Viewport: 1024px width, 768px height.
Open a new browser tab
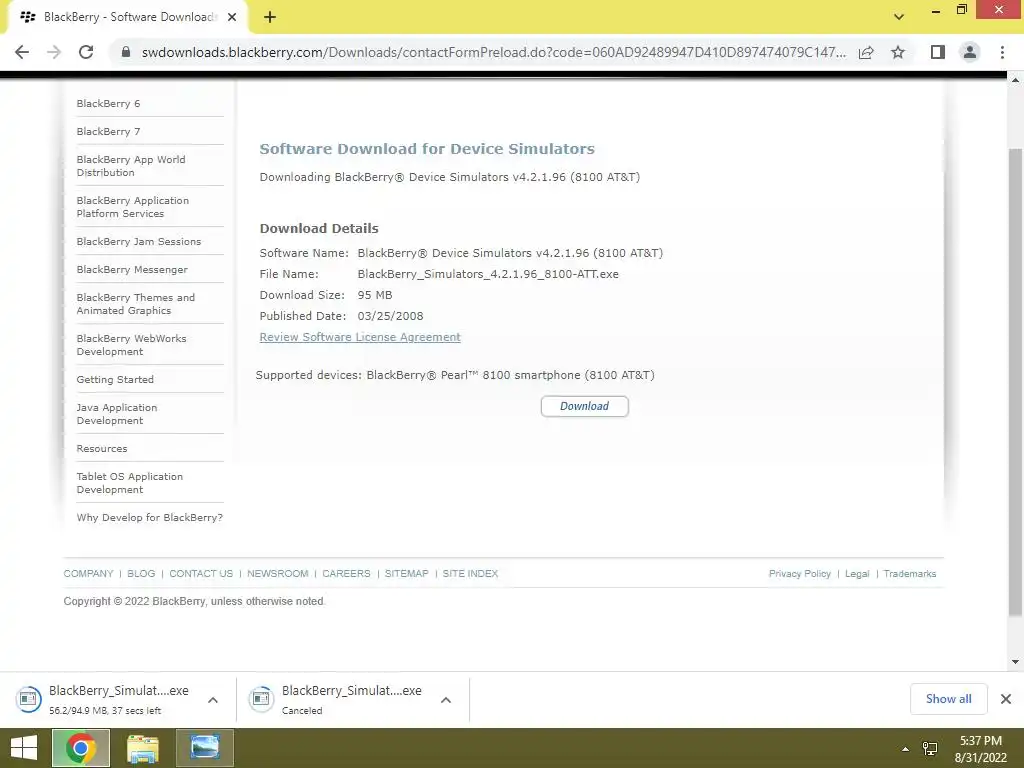pyautogui.click(x=270, y=17)
